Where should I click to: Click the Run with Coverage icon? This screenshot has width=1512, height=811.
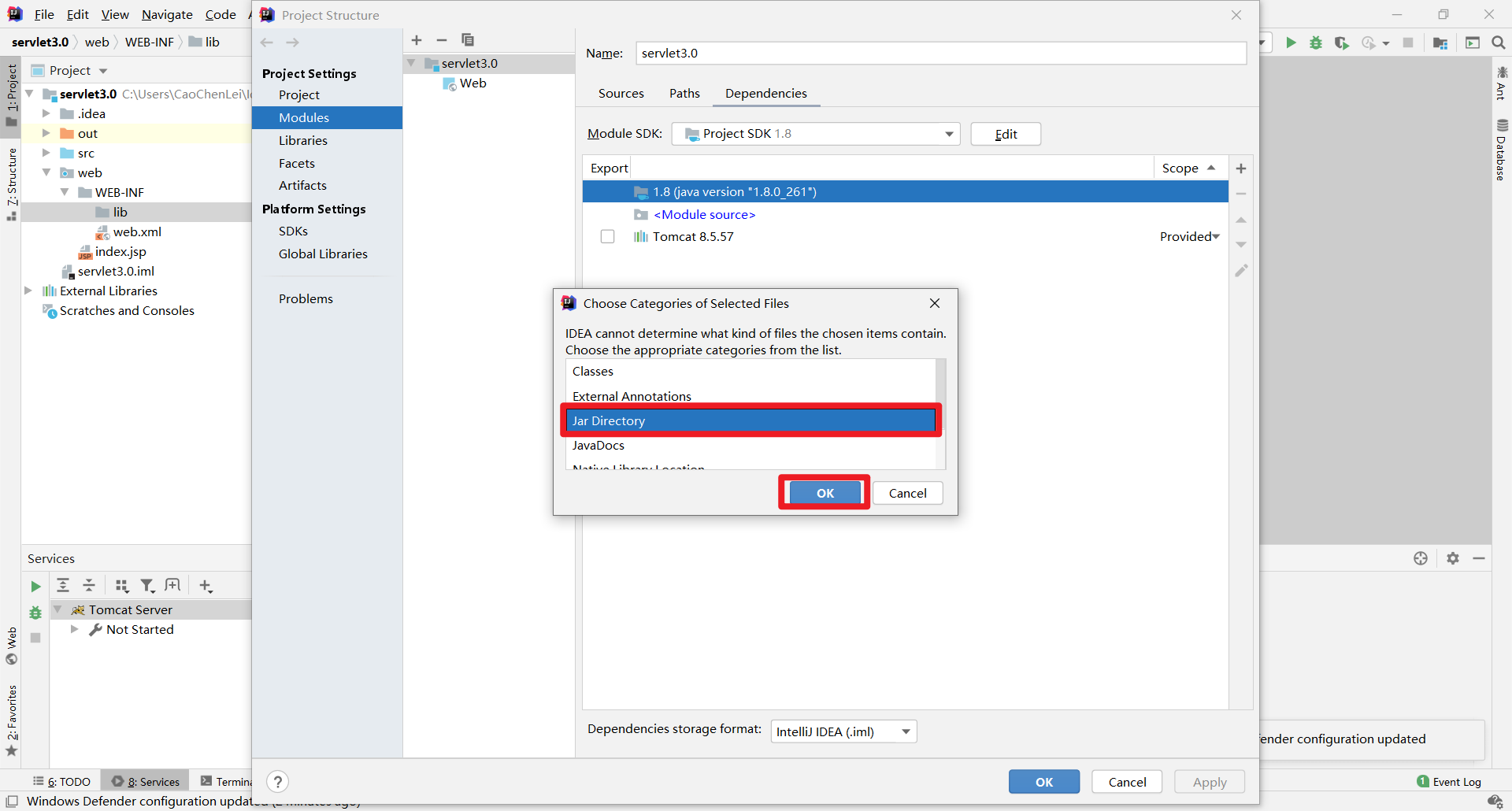tap(1342, 43)
